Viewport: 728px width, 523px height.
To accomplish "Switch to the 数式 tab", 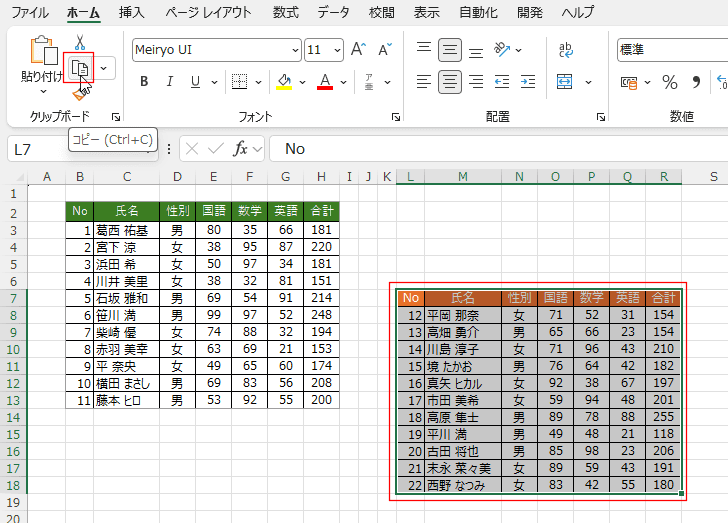I will 286,12.
